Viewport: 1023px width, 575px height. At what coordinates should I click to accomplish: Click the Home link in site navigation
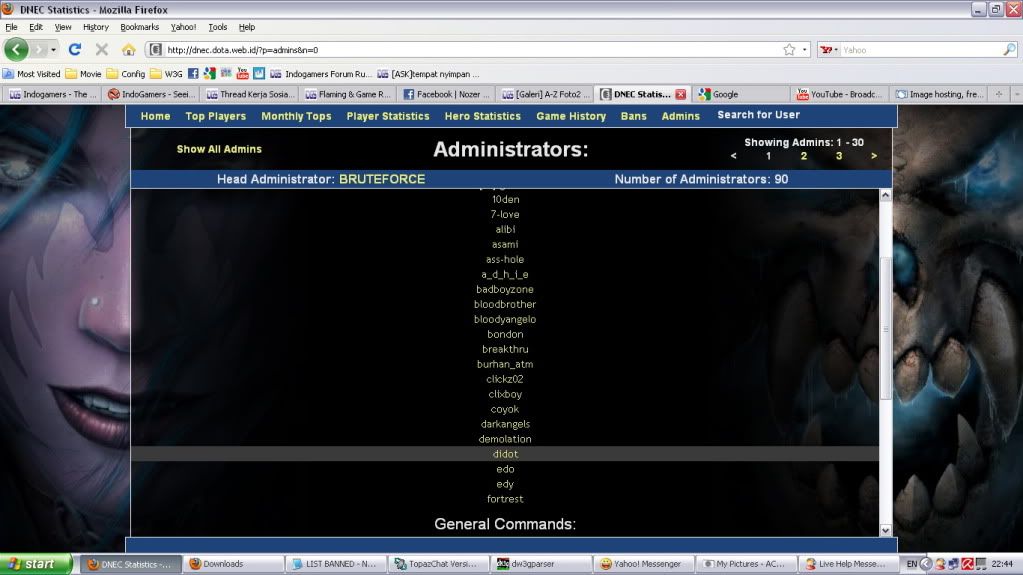155,116
